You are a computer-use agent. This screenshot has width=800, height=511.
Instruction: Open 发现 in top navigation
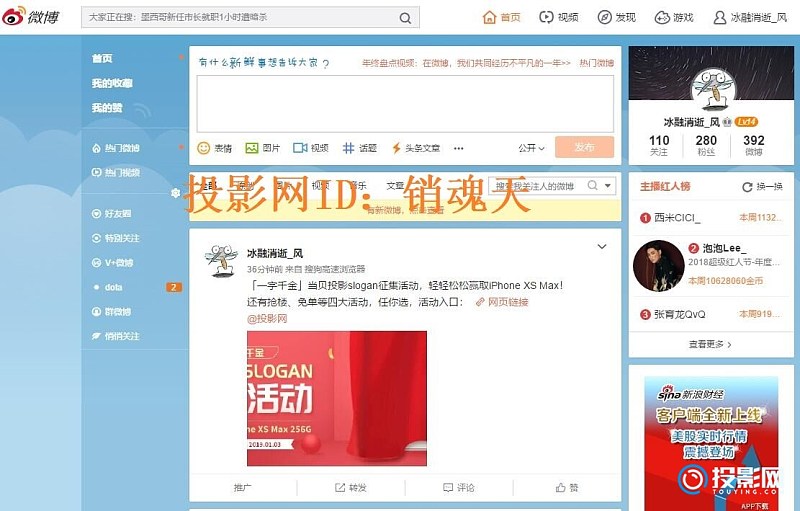(616, 17)
